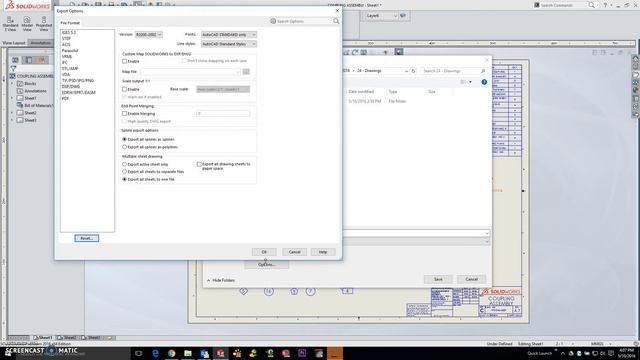Open Google Chrome from the taskbar
The image size is (640, 360).
[x=171, y=353]
